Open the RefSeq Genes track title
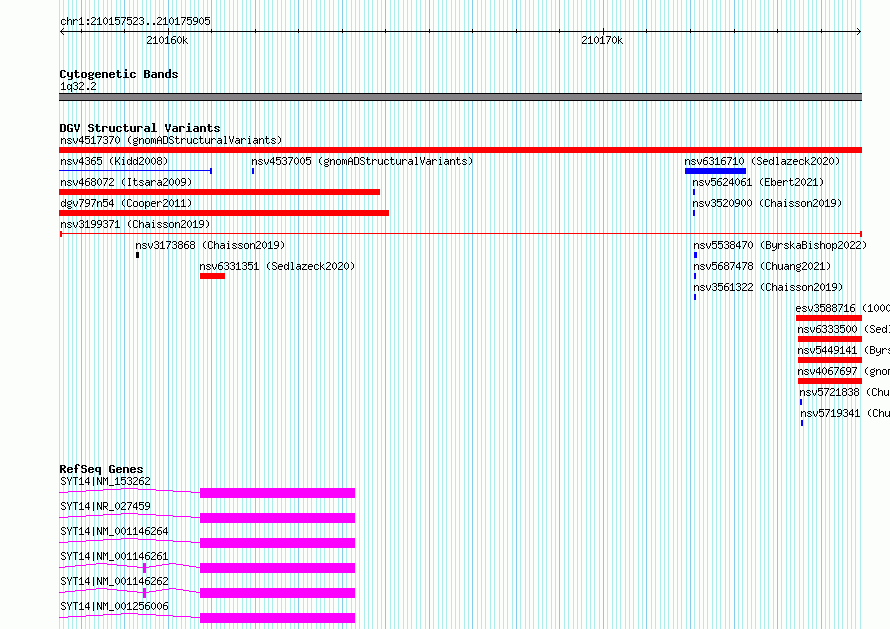This screenshot has height=629, width=890. click(x=101, y=469)
